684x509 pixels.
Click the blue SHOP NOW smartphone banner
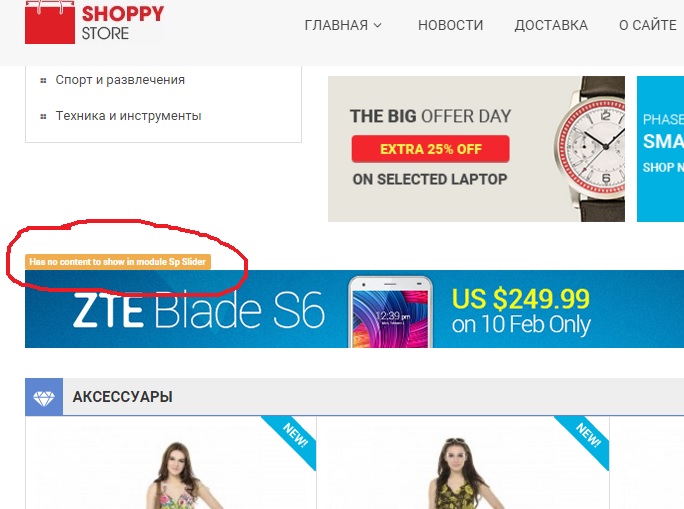pos(660,149)
